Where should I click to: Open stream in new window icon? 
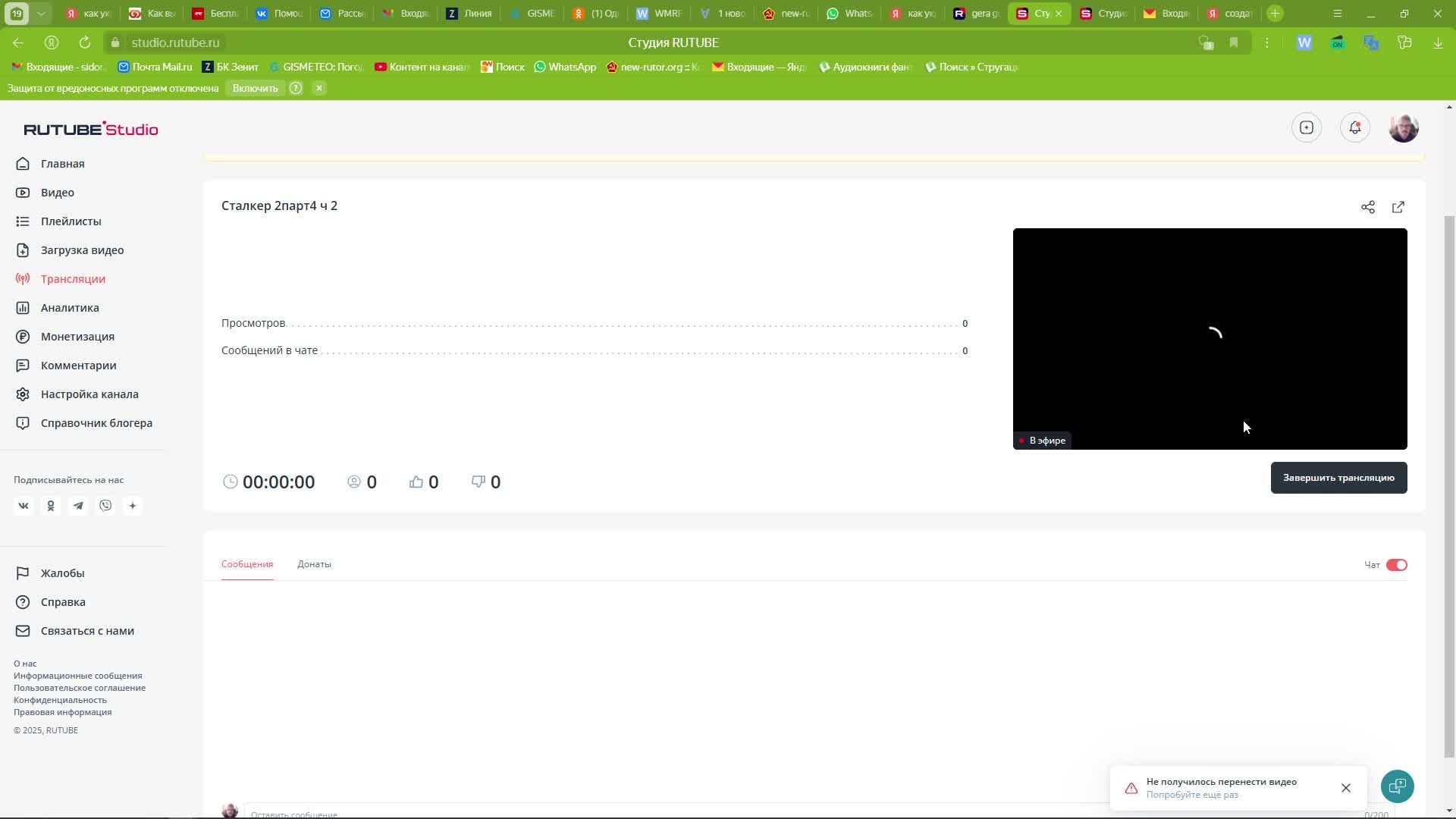pos(1398,207)
